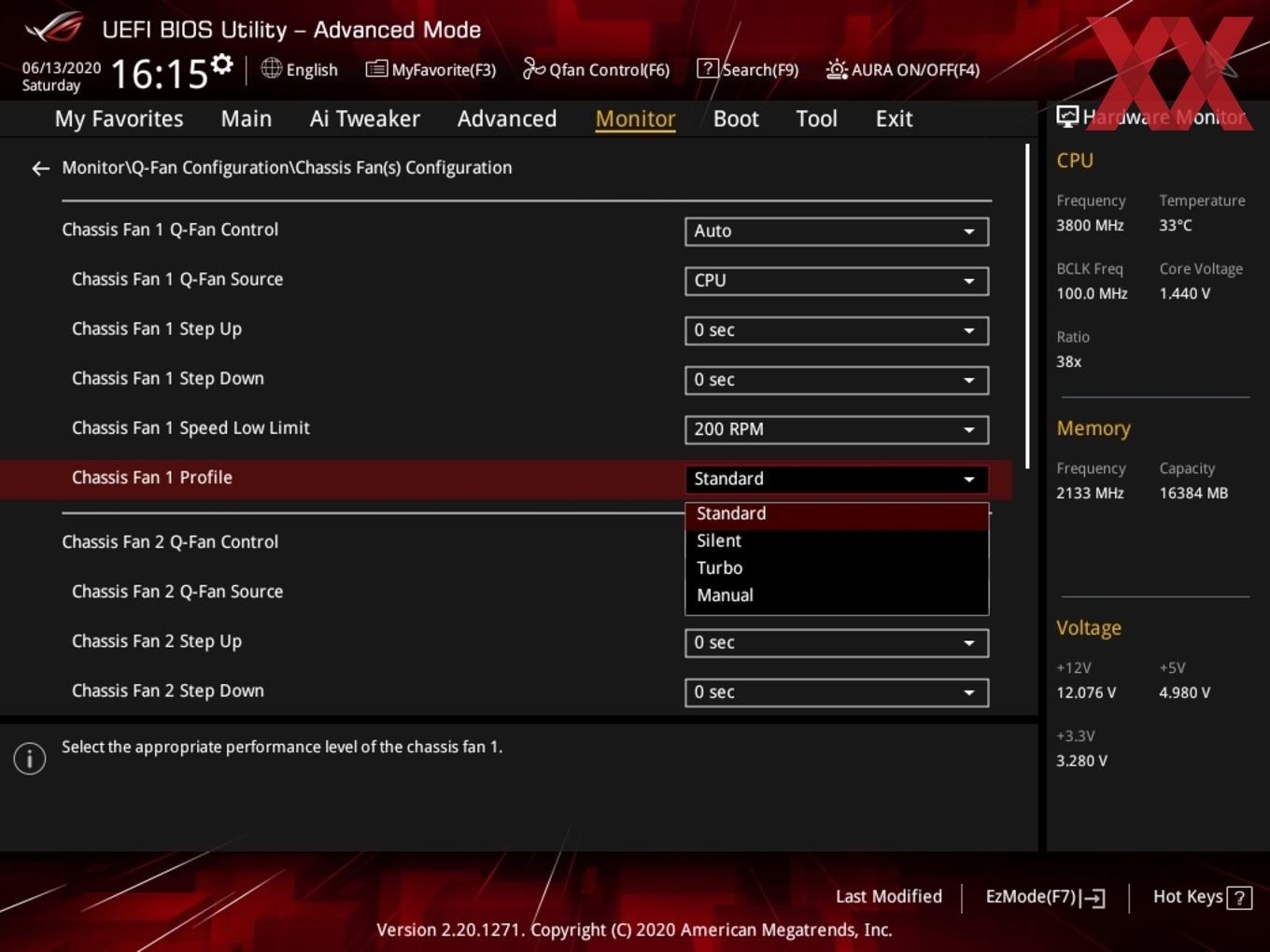Viewport: 1270px width, 952px height.
Task: Choose Standard in the profile list
Action: pos(837,514)
